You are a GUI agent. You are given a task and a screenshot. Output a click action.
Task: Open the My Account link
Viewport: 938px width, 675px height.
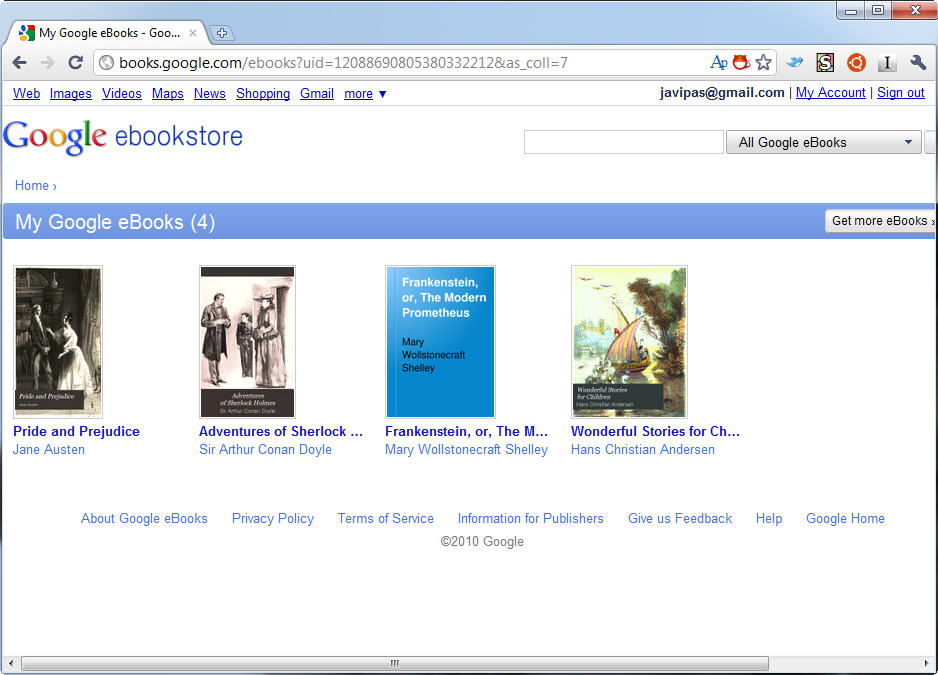pos(830,93)
